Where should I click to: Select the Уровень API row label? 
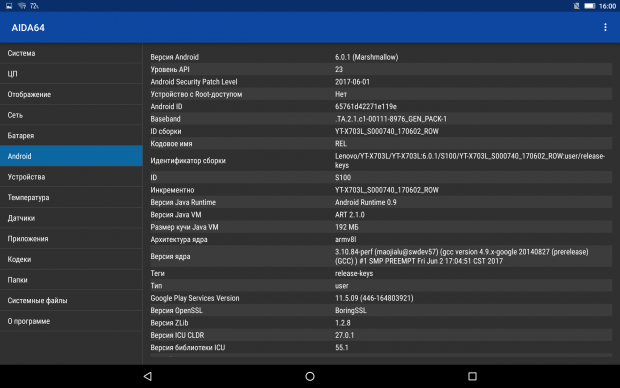click(x=170, y=69)
